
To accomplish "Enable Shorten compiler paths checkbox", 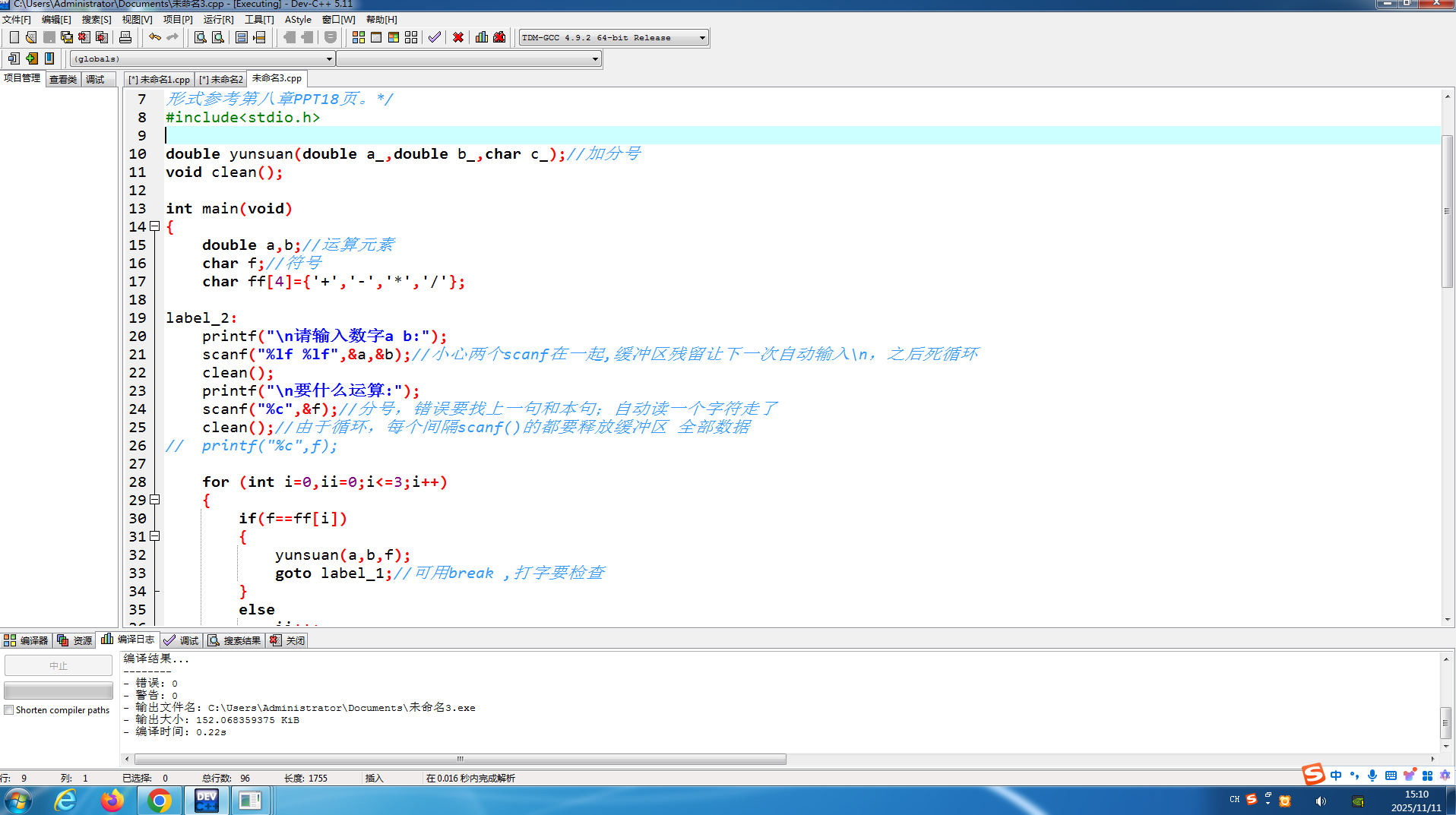I will click(9, 710).
